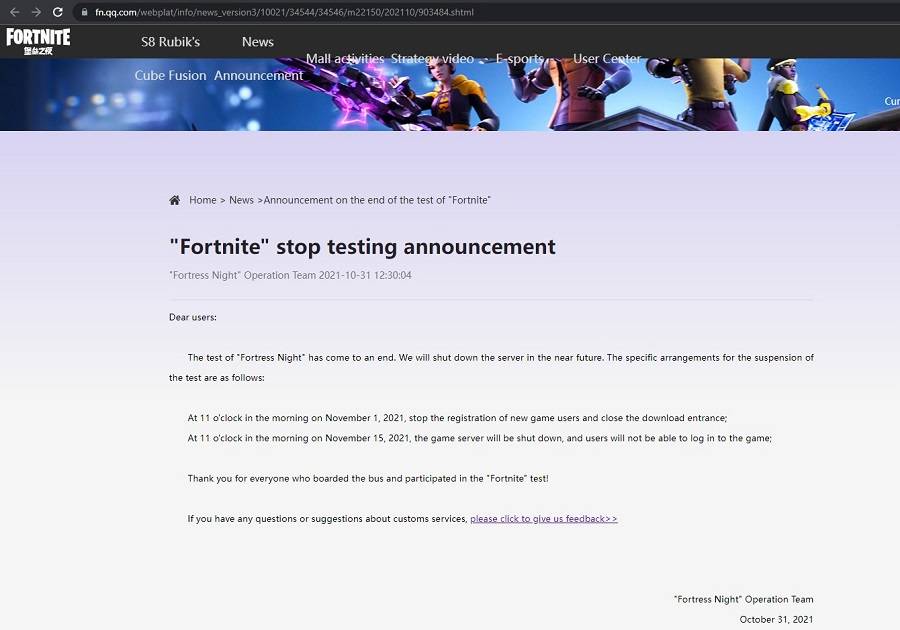Open the Announcement section
This screenshot has height=630, width=900.
coord(258,75)
